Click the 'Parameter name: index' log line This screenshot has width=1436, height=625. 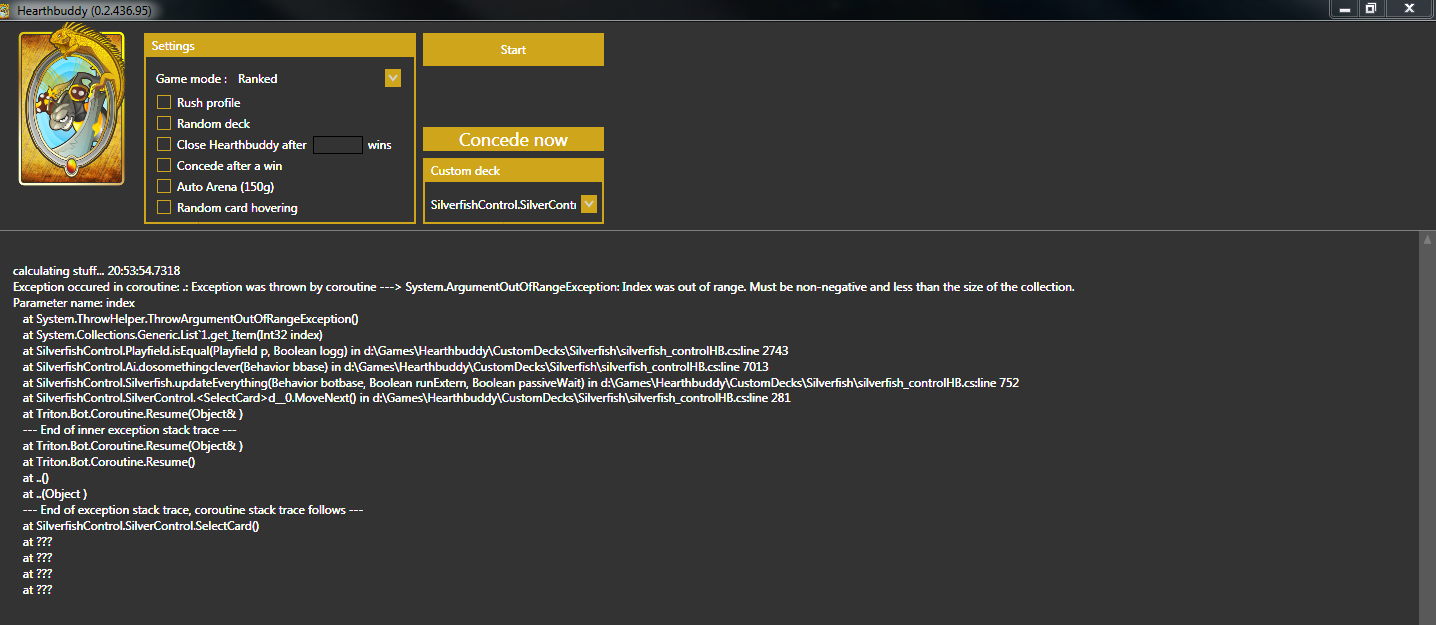[x=74, y=303]
